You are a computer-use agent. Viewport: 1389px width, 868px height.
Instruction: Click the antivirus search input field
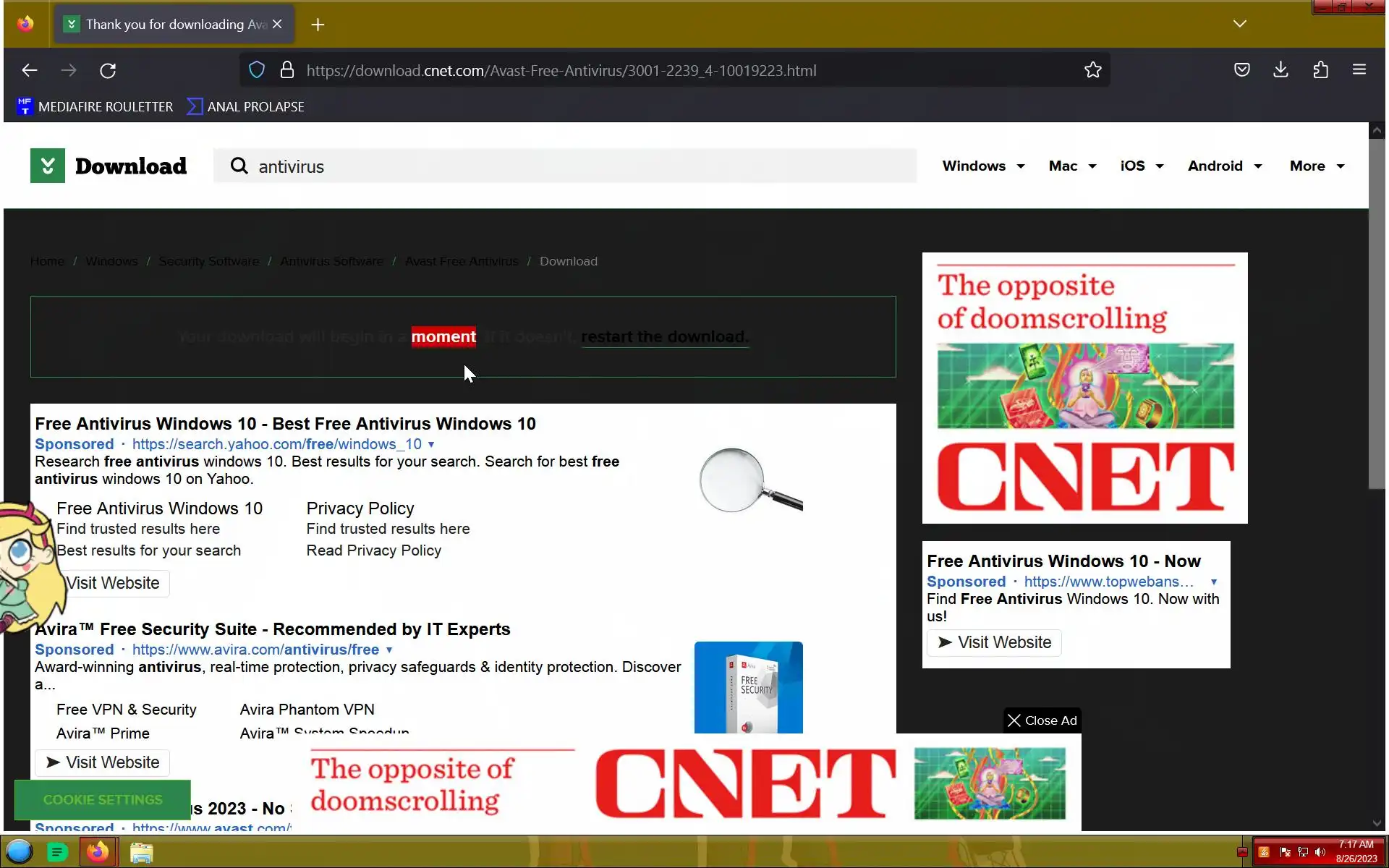[564, 166]
